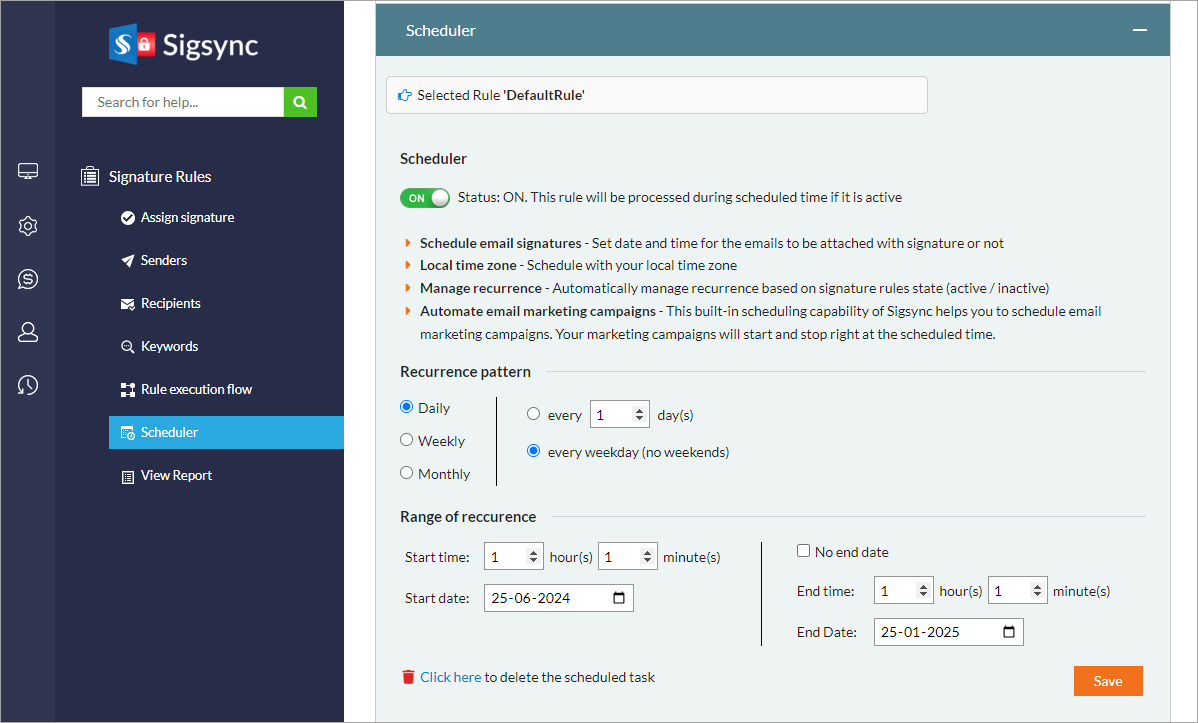Click the user profile icon in sidebar
This screenshot has width=1198, height=723.
coord(28,332)
